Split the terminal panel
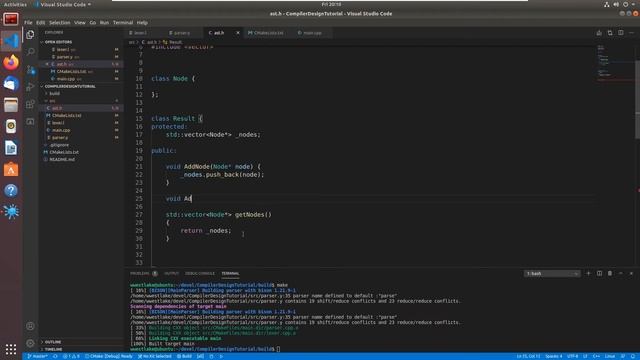The image size is (640, 360). coord(599,273)
